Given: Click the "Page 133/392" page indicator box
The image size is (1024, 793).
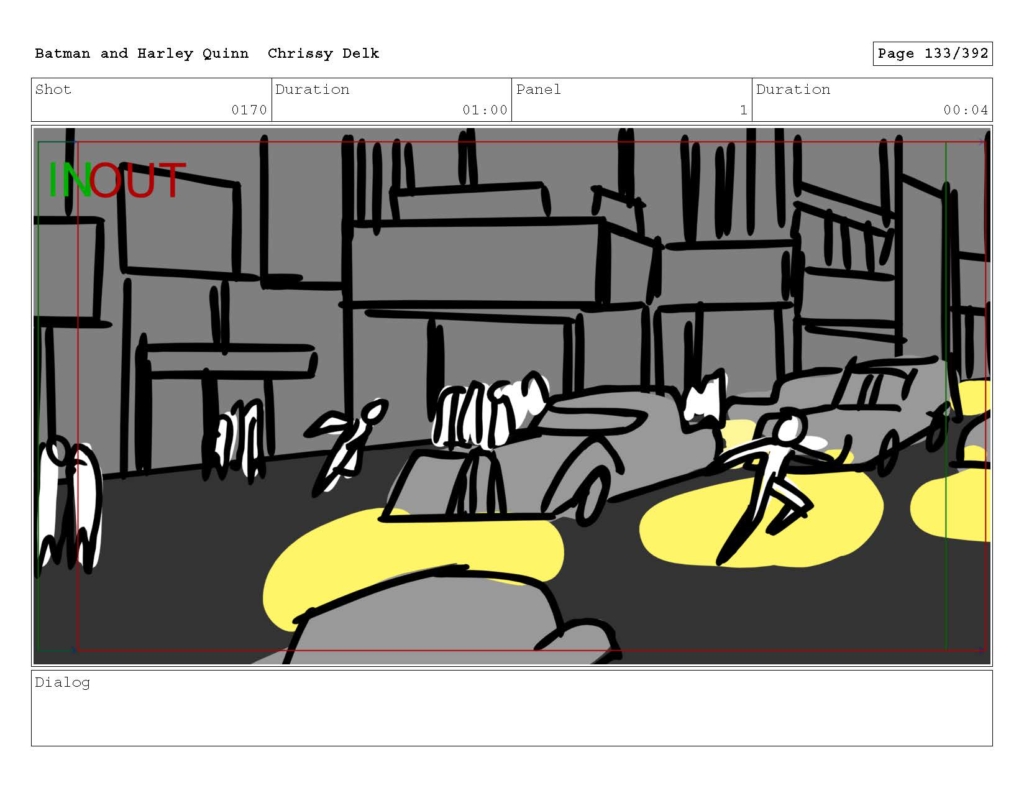Looking at the screenshot, I should (933, 54).
